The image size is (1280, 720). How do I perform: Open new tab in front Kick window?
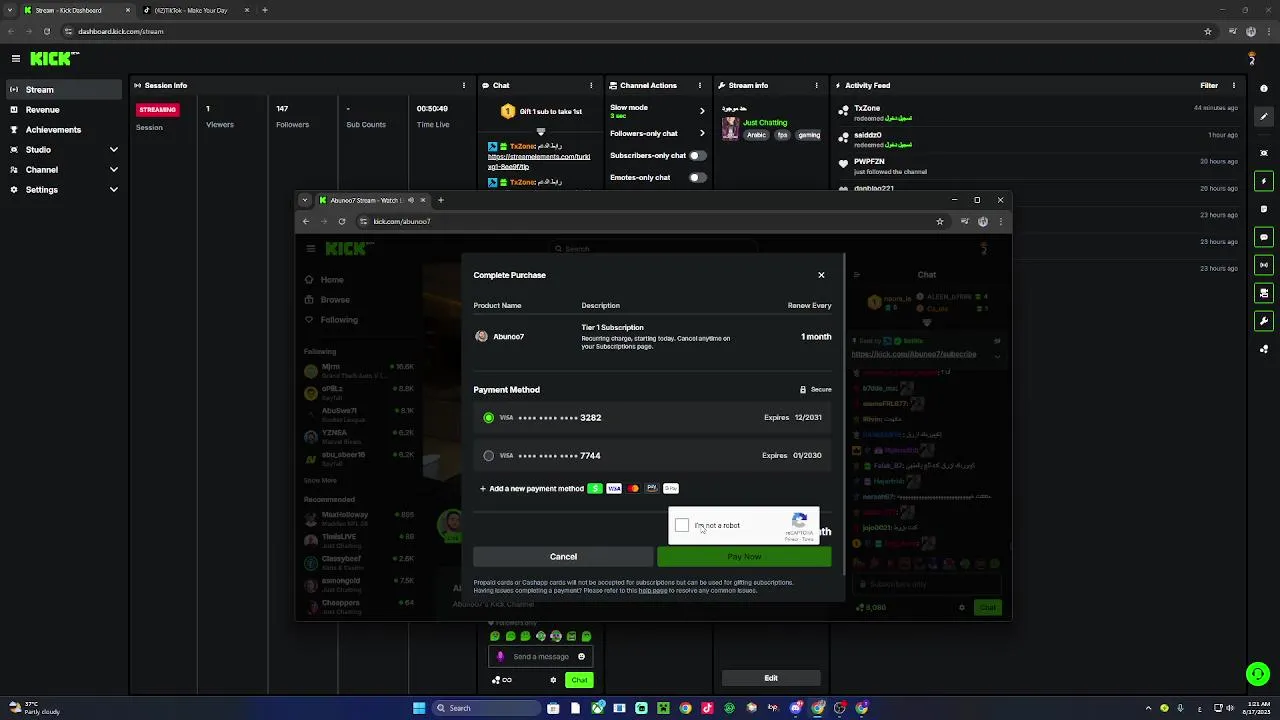440,200
